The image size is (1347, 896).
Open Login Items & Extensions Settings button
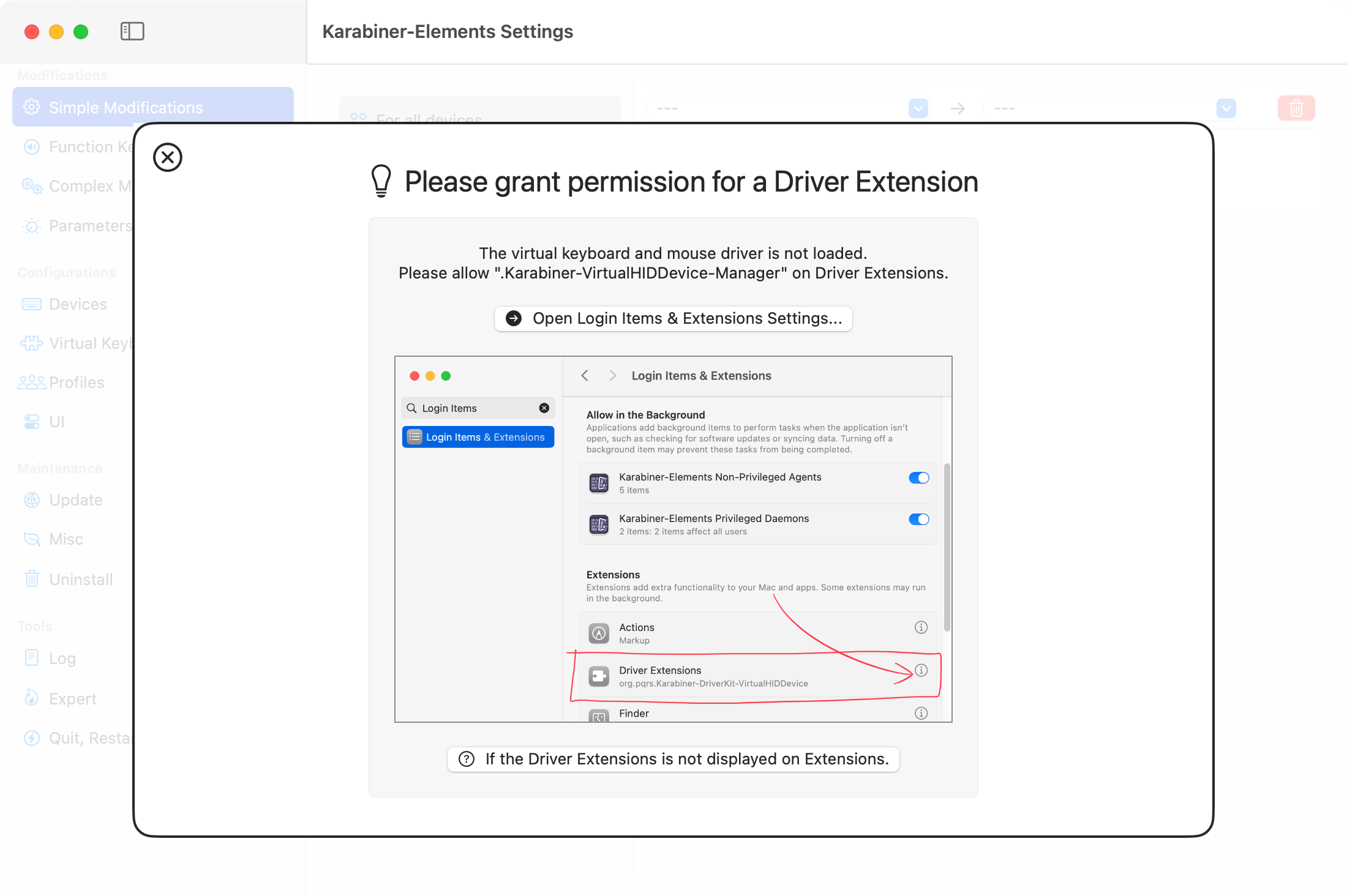click(673, 318)
